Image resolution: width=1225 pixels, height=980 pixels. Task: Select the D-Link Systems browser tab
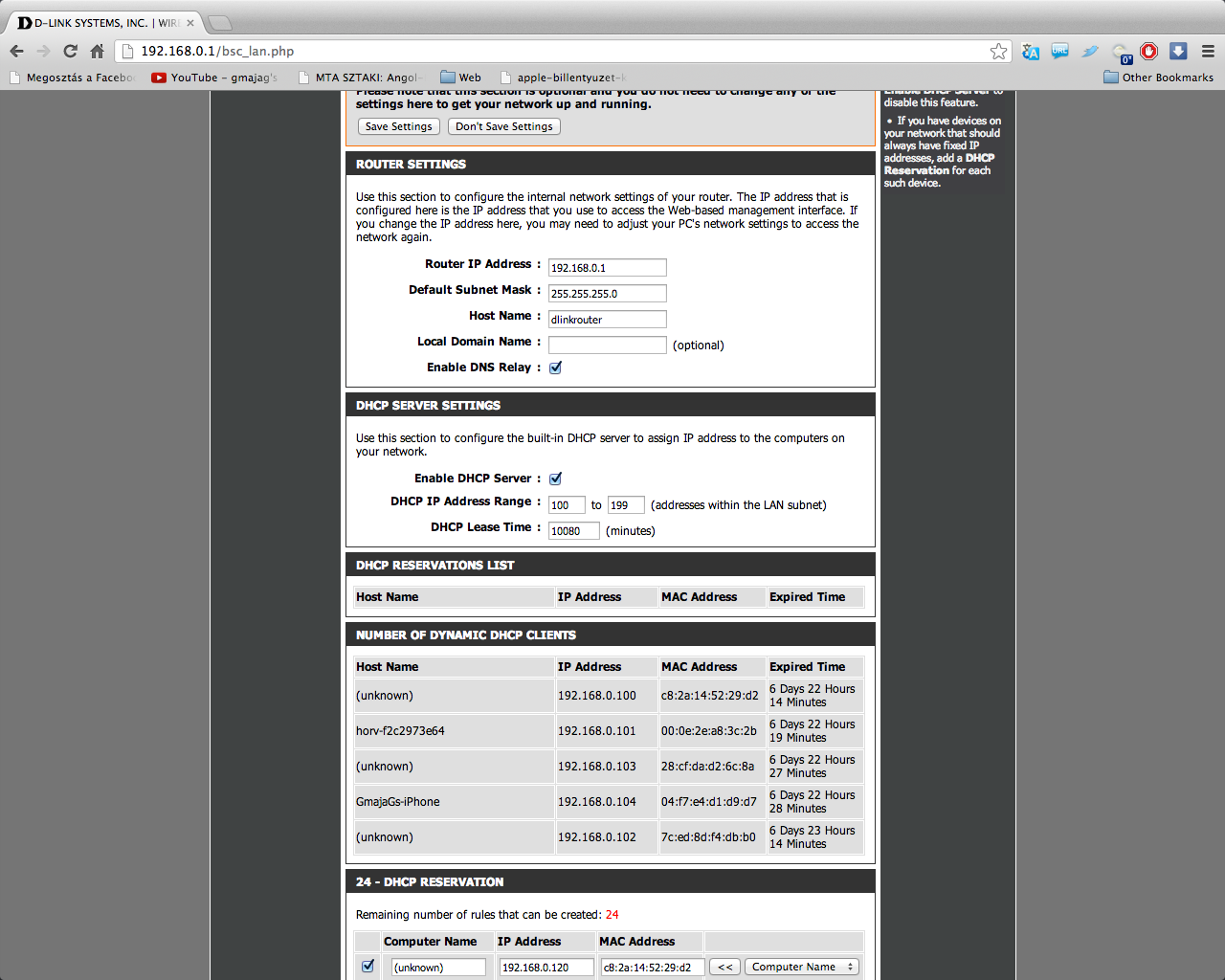103,23
